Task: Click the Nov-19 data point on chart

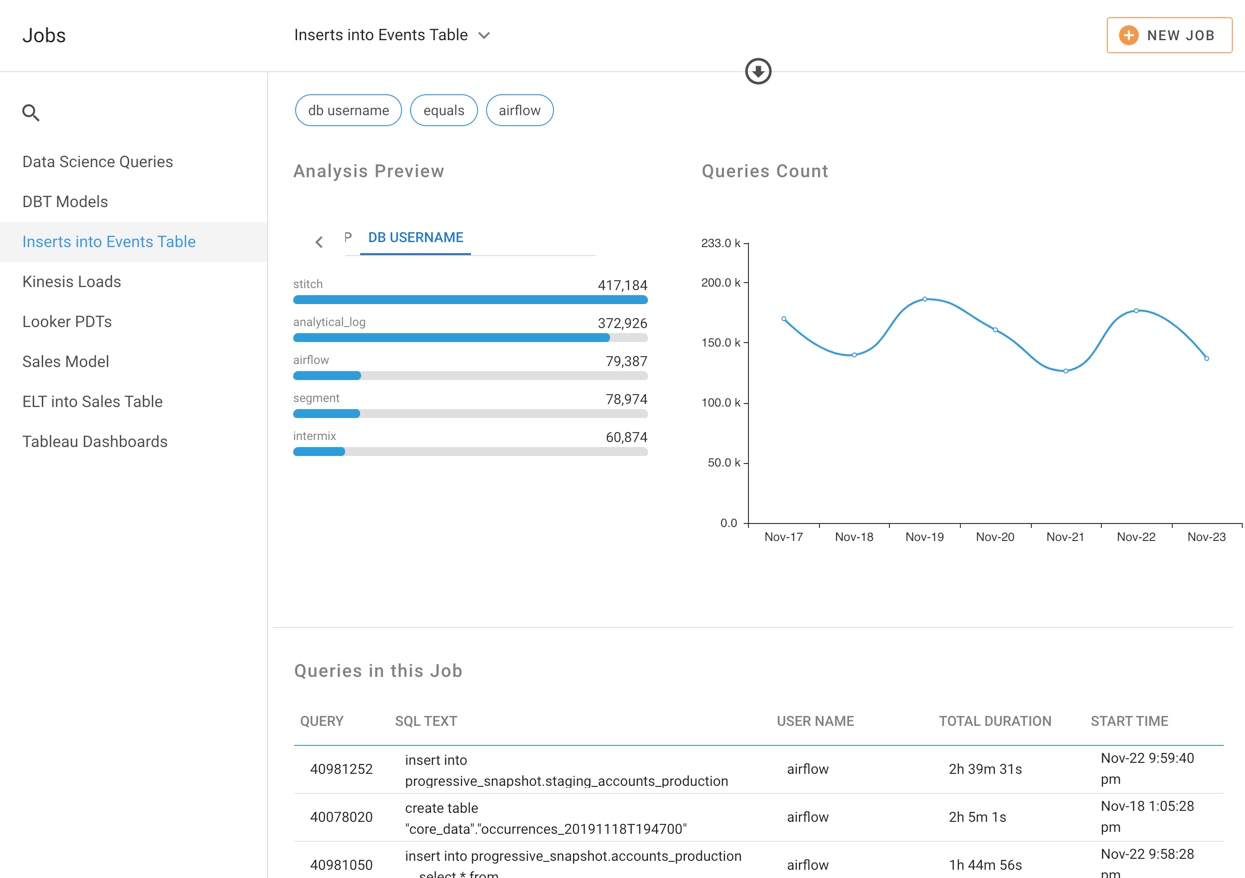Action: (925, 299)
